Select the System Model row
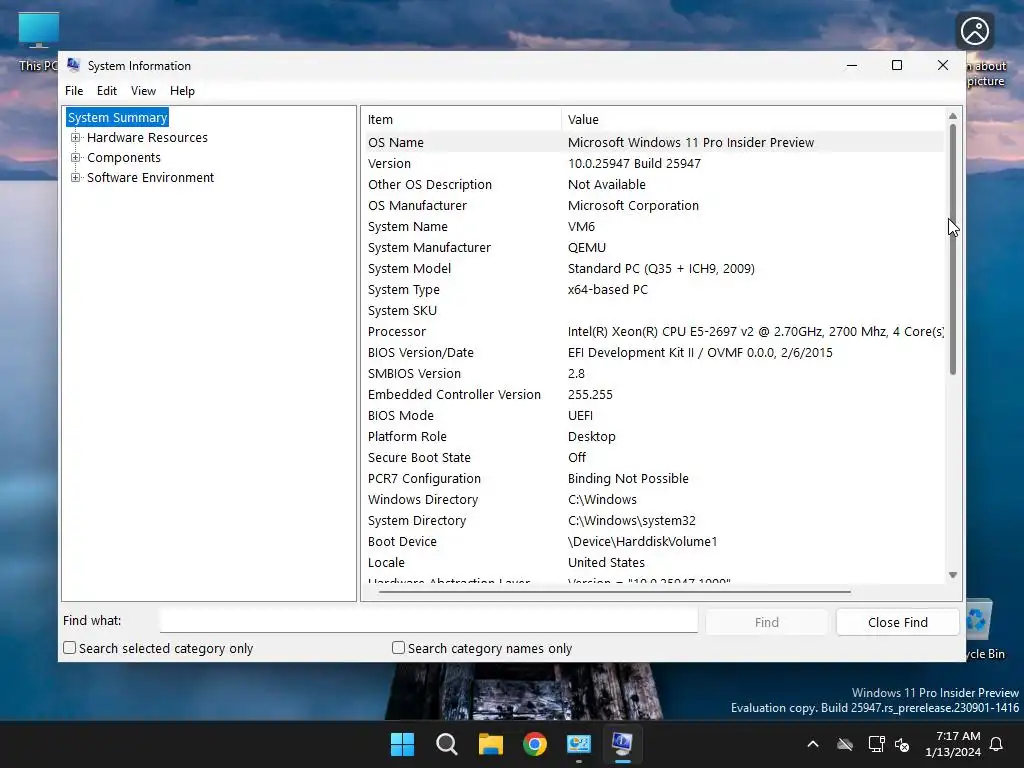The height and width of the screenshot is (768, 1024). [655, 268]
